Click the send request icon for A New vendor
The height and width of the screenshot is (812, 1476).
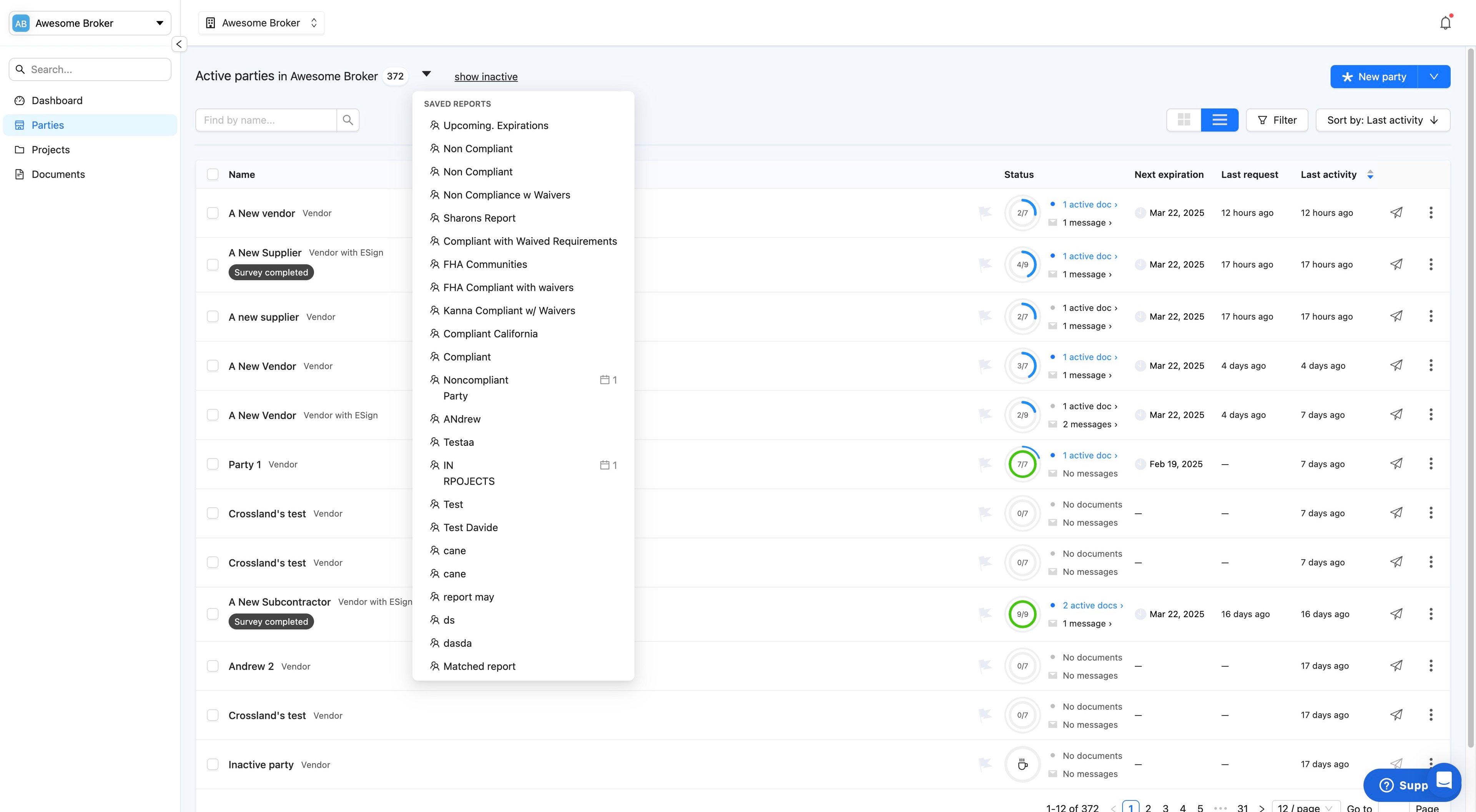coord(1396,213)
